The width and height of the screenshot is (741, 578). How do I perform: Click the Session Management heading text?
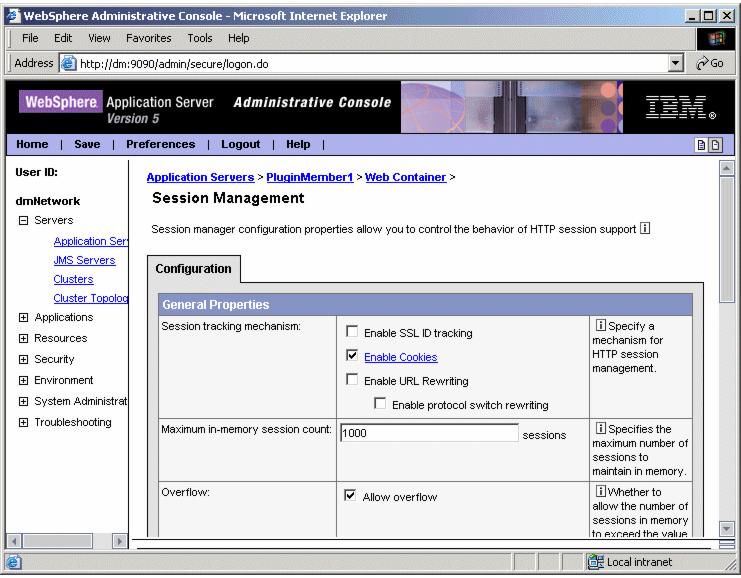(x=228, y=198)
